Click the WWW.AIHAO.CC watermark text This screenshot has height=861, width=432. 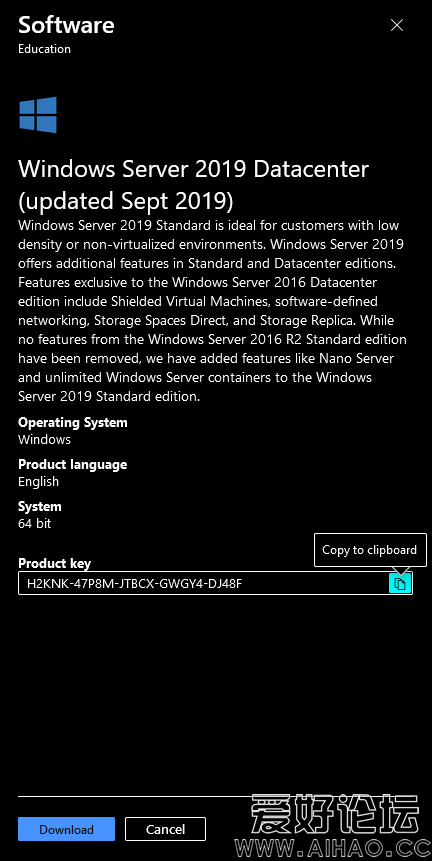tap(331, 846)
